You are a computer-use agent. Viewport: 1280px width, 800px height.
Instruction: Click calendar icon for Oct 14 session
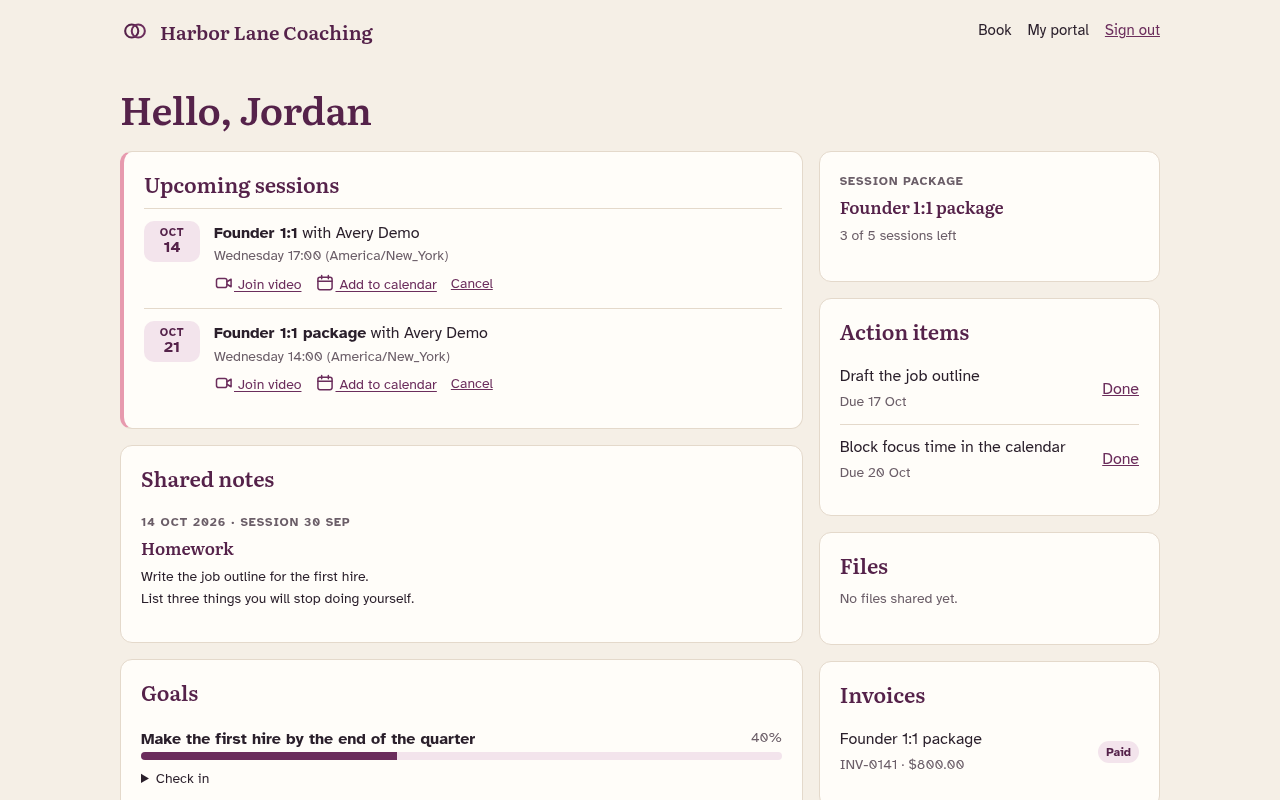tap(325, 283)
